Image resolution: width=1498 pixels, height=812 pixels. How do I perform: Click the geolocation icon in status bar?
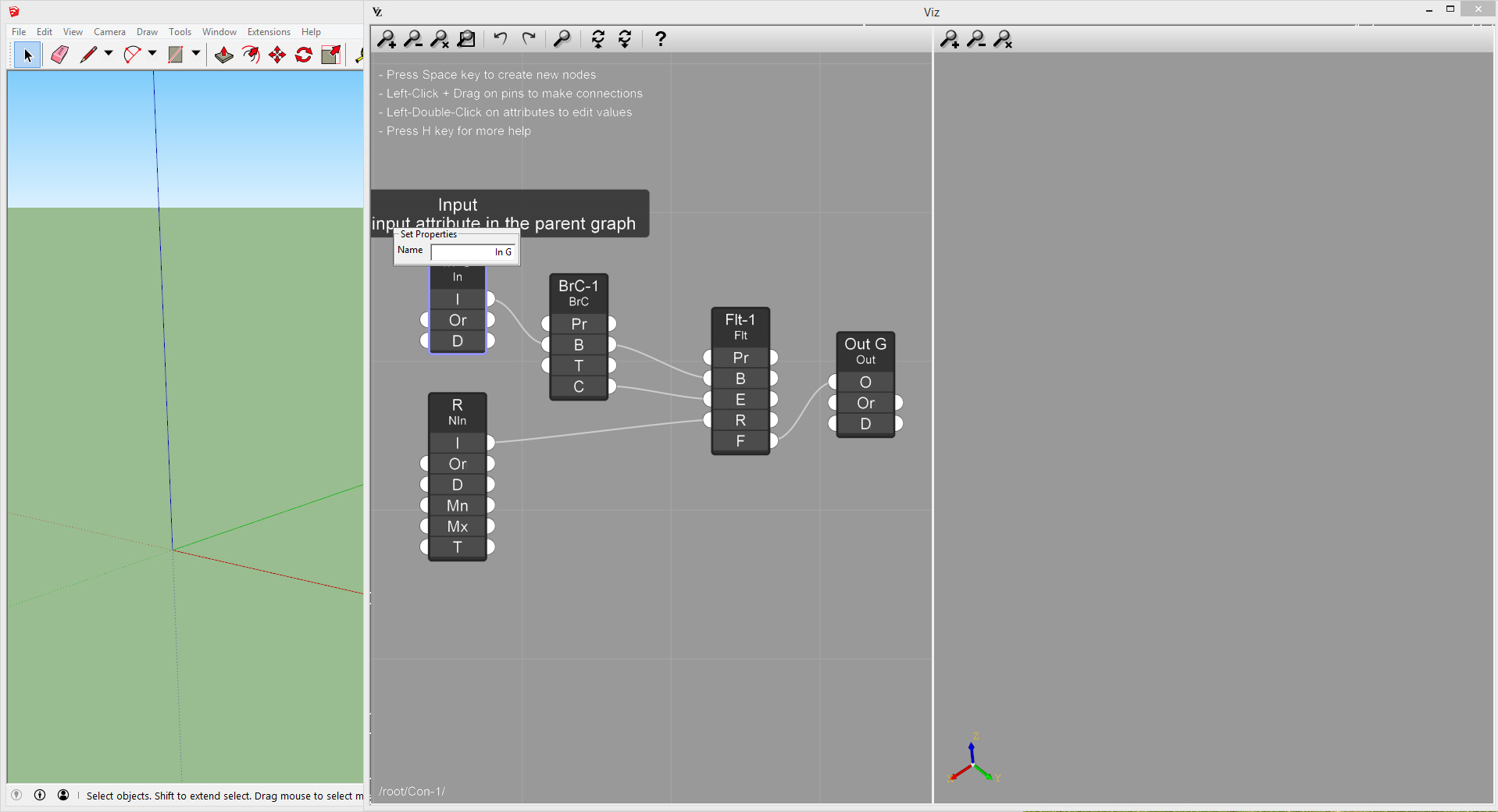16,795
